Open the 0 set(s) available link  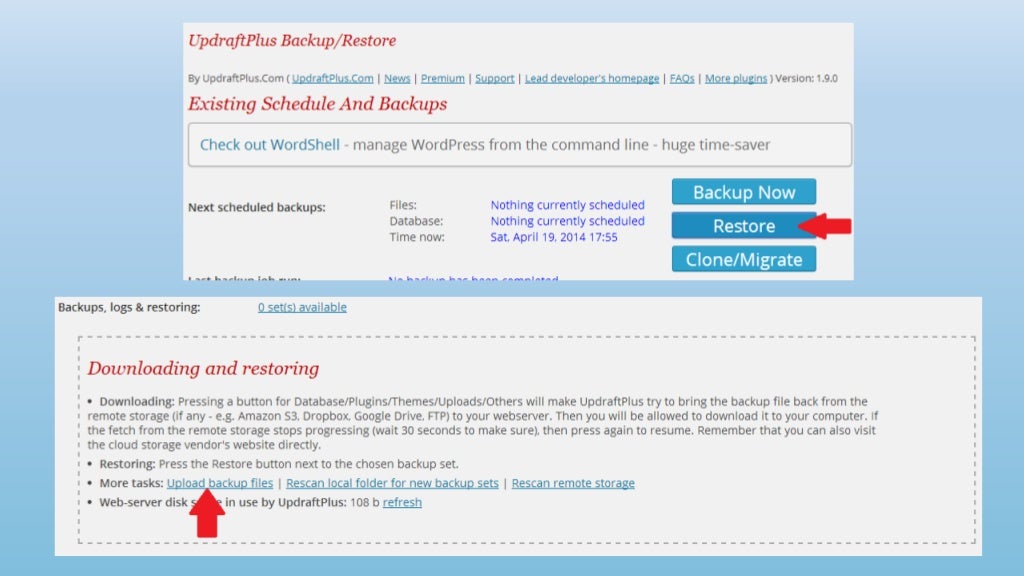pyautogui.click(x=302, y=307)
